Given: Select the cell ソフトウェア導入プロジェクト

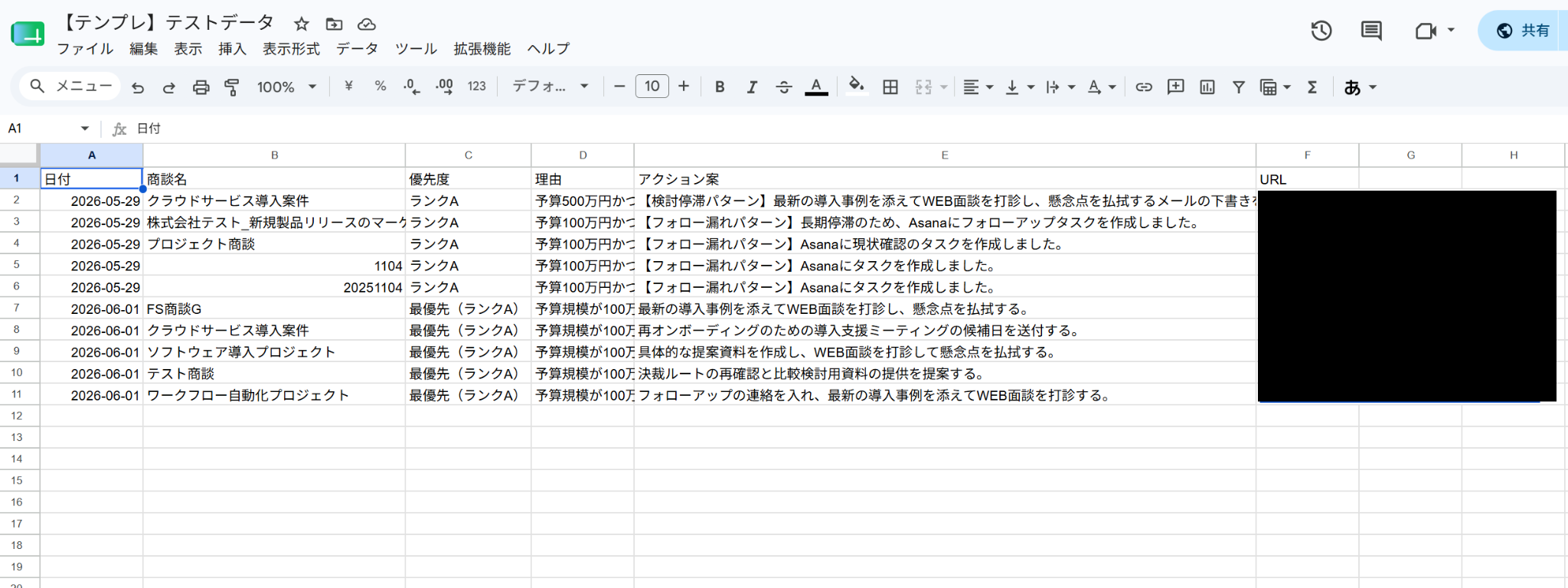Looking at the screenshot, I should (x=274, y=351).
